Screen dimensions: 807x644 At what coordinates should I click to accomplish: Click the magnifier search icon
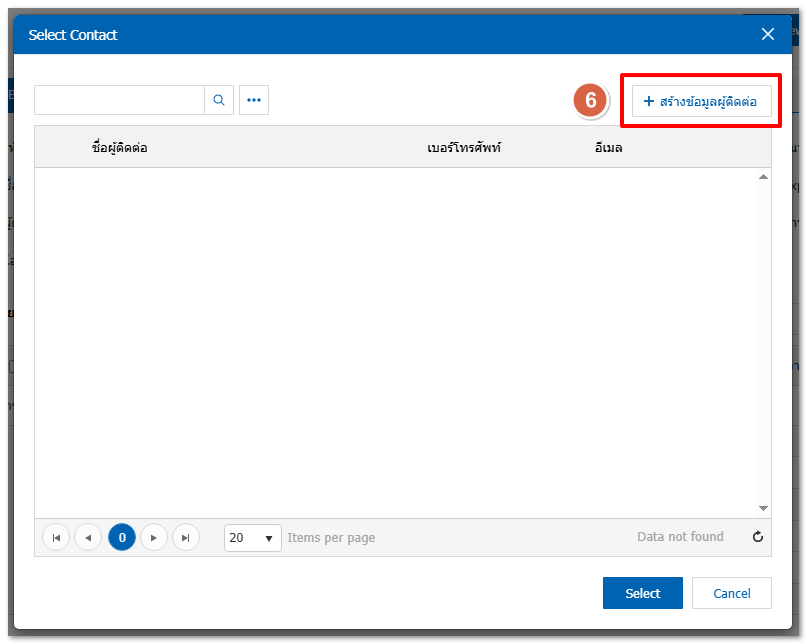(x=219, y=100)
